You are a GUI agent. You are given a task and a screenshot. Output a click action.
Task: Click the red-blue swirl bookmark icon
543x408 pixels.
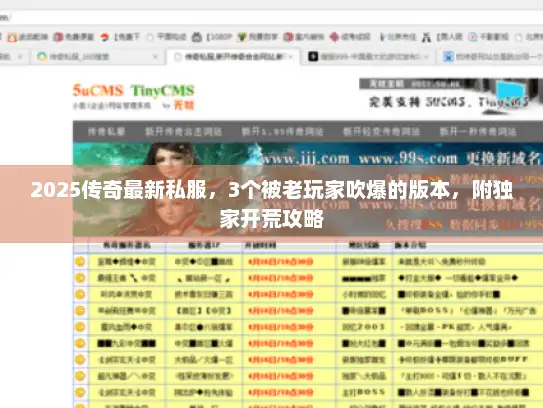point(105,37)
